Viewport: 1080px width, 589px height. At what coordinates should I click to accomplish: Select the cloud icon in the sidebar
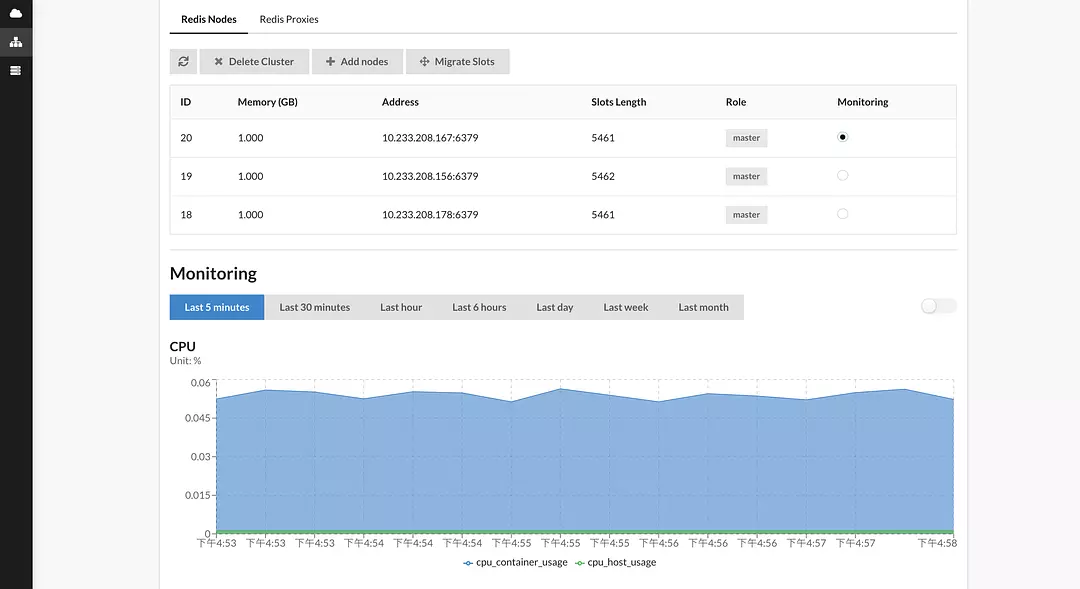click(x=16, y=15)
